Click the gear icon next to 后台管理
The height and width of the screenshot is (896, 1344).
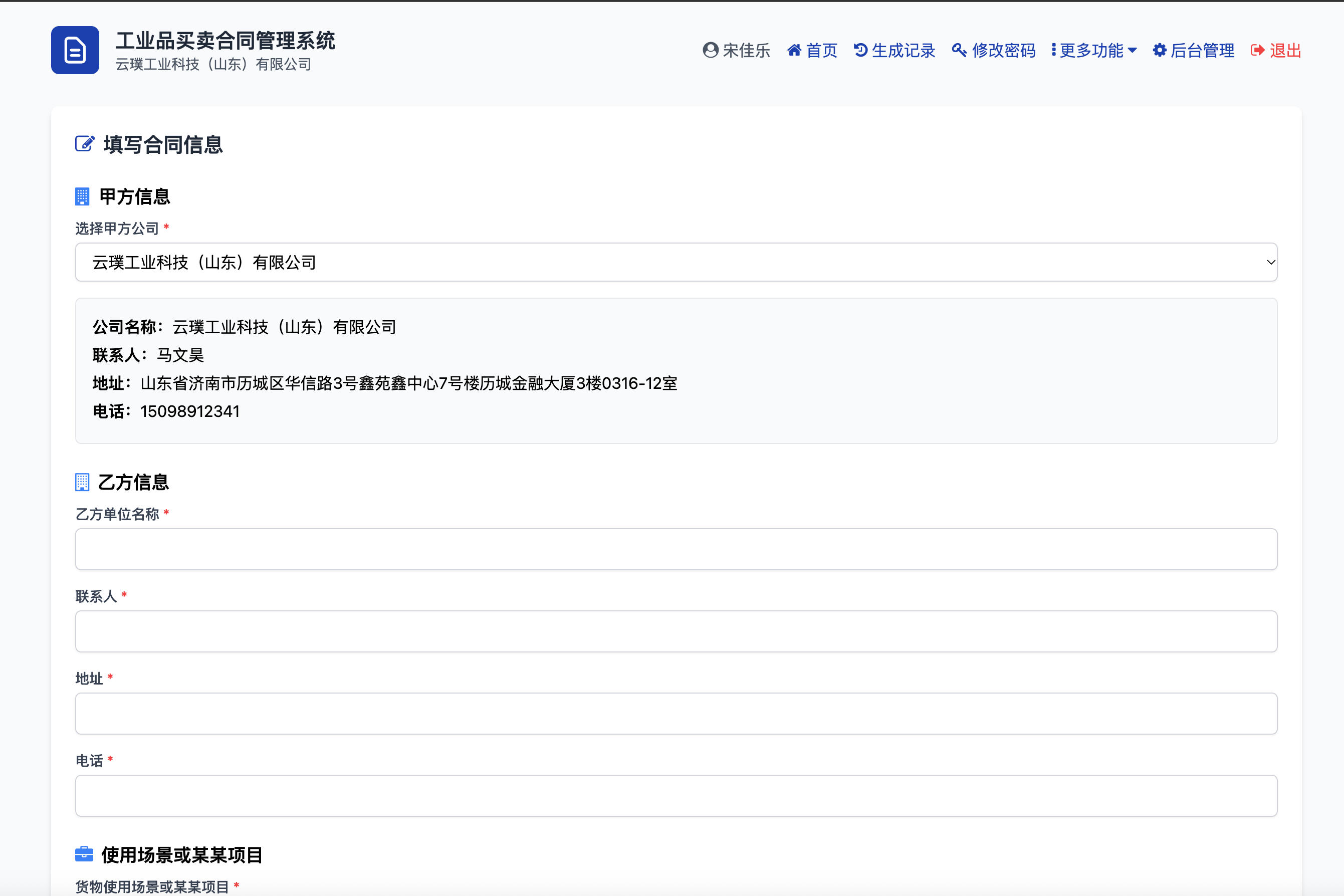pyautogui.click(x=1160, y=50)
